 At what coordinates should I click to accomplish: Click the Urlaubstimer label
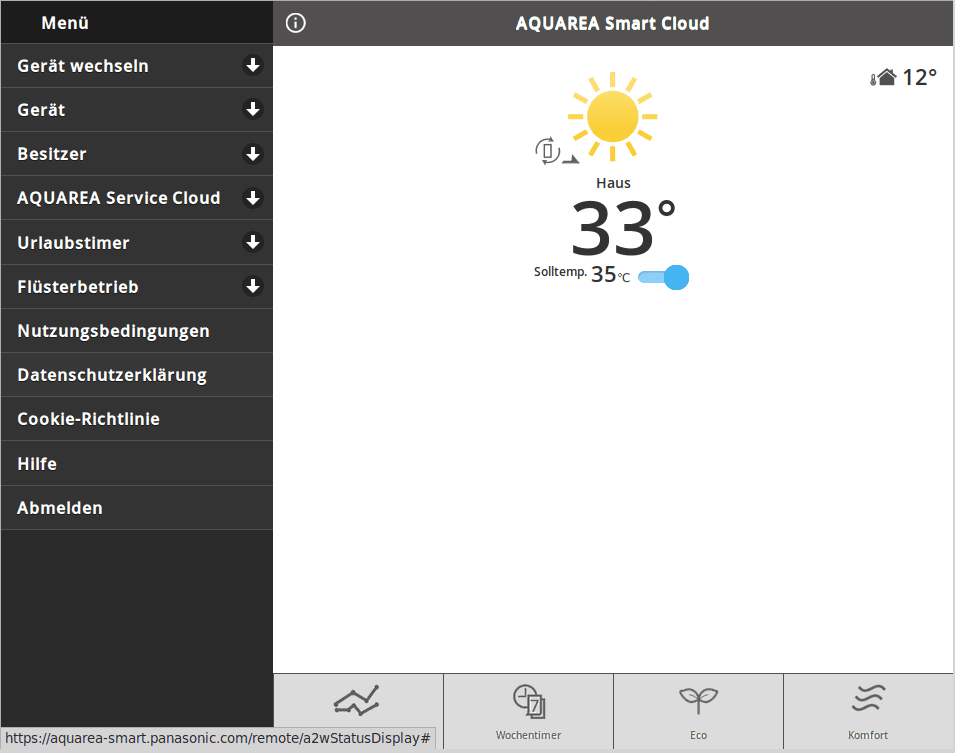[x=73, y=242]
